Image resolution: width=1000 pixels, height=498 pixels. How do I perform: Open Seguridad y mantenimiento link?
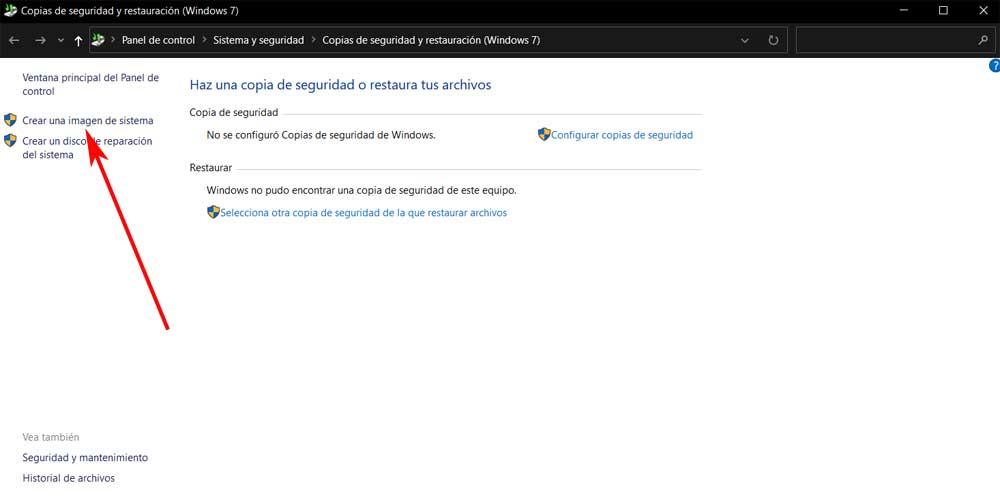pyautogui.click(x=85, y=457)
